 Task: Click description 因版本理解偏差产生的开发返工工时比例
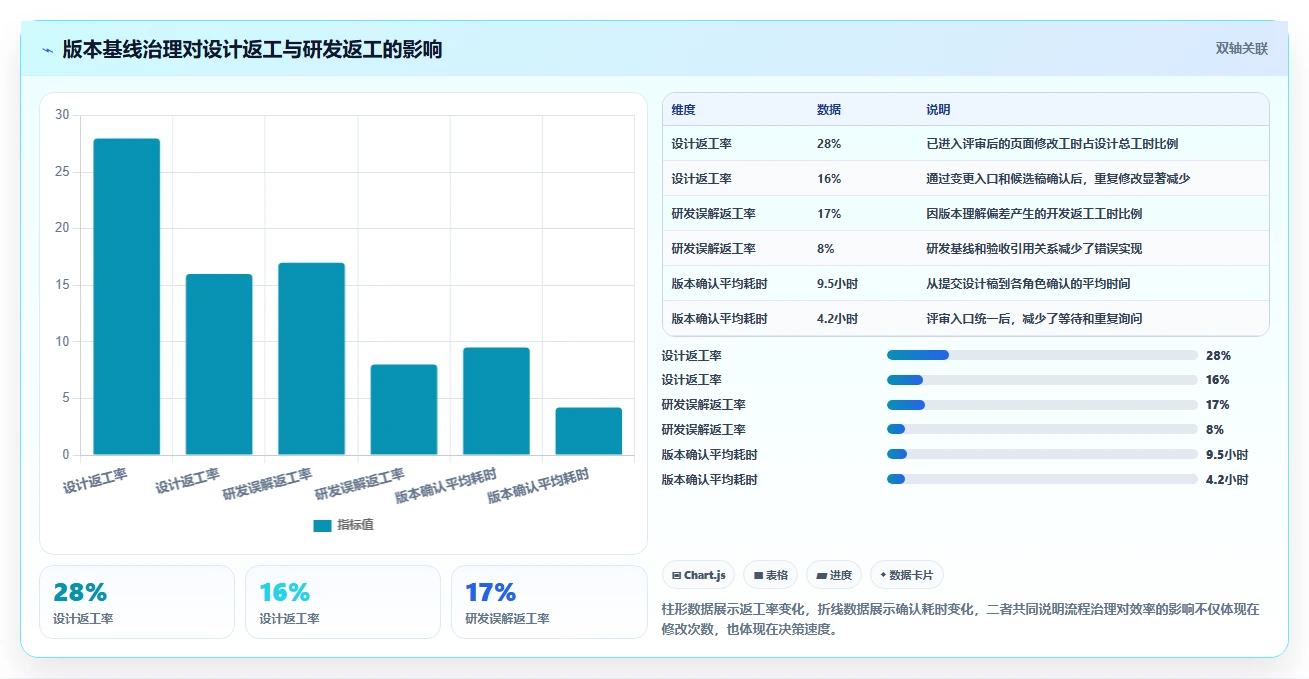(1034, 214)
